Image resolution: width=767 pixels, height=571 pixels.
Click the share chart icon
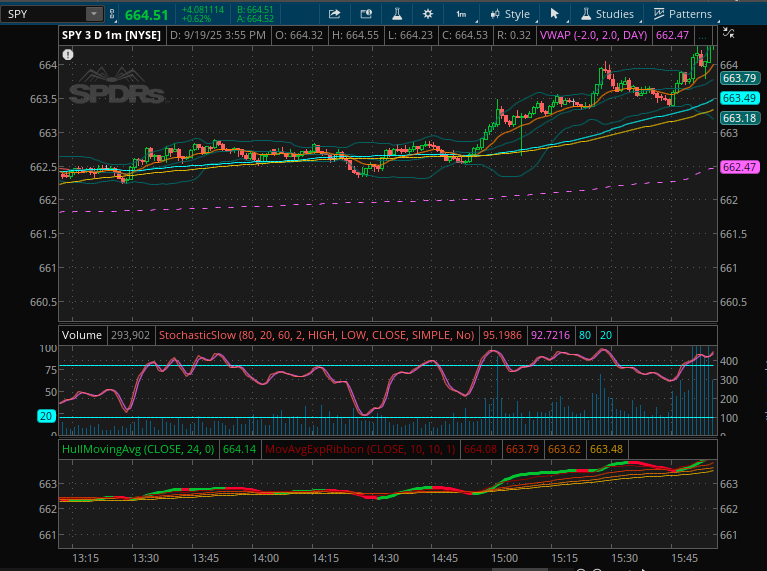335,14
